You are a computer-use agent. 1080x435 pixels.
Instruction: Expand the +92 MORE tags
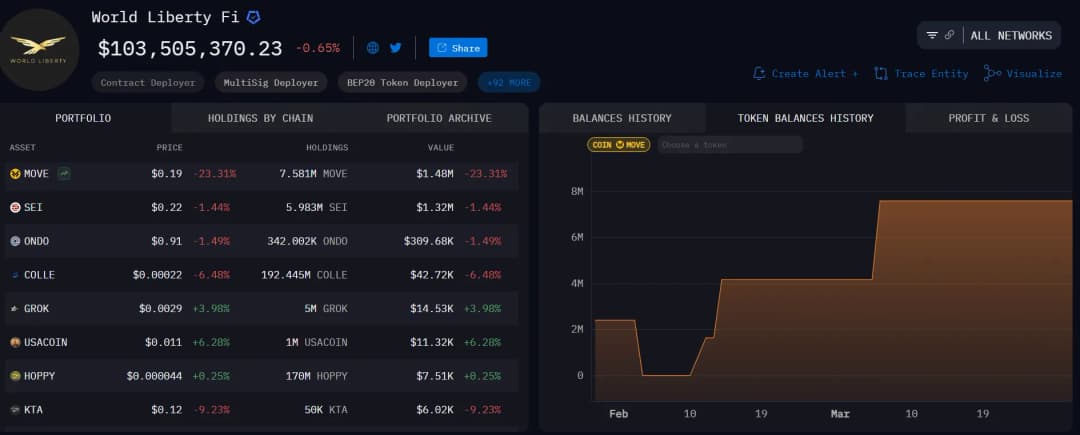coord(509,82)
